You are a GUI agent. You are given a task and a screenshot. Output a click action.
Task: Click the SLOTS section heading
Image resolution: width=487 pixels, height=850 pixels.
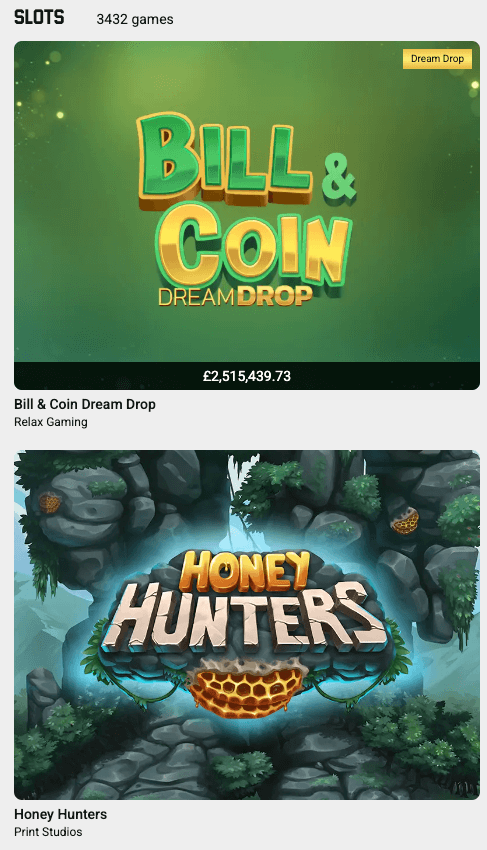39,18
